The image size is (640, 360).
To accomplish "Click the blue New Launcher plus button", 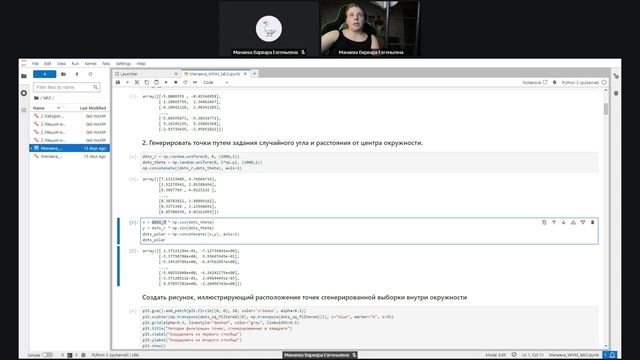I will tap(44, 74).
